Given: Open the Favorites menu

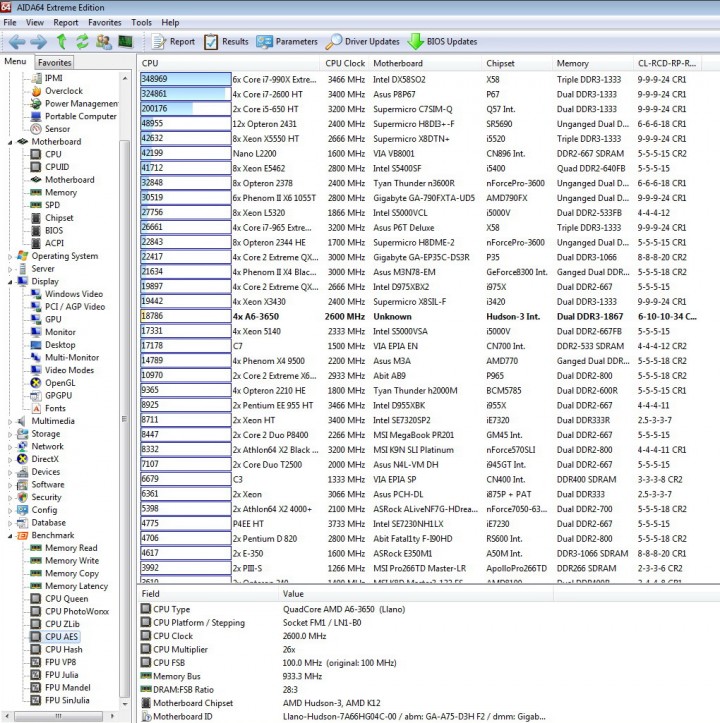Looking at the screenshot, I should 105,23.
